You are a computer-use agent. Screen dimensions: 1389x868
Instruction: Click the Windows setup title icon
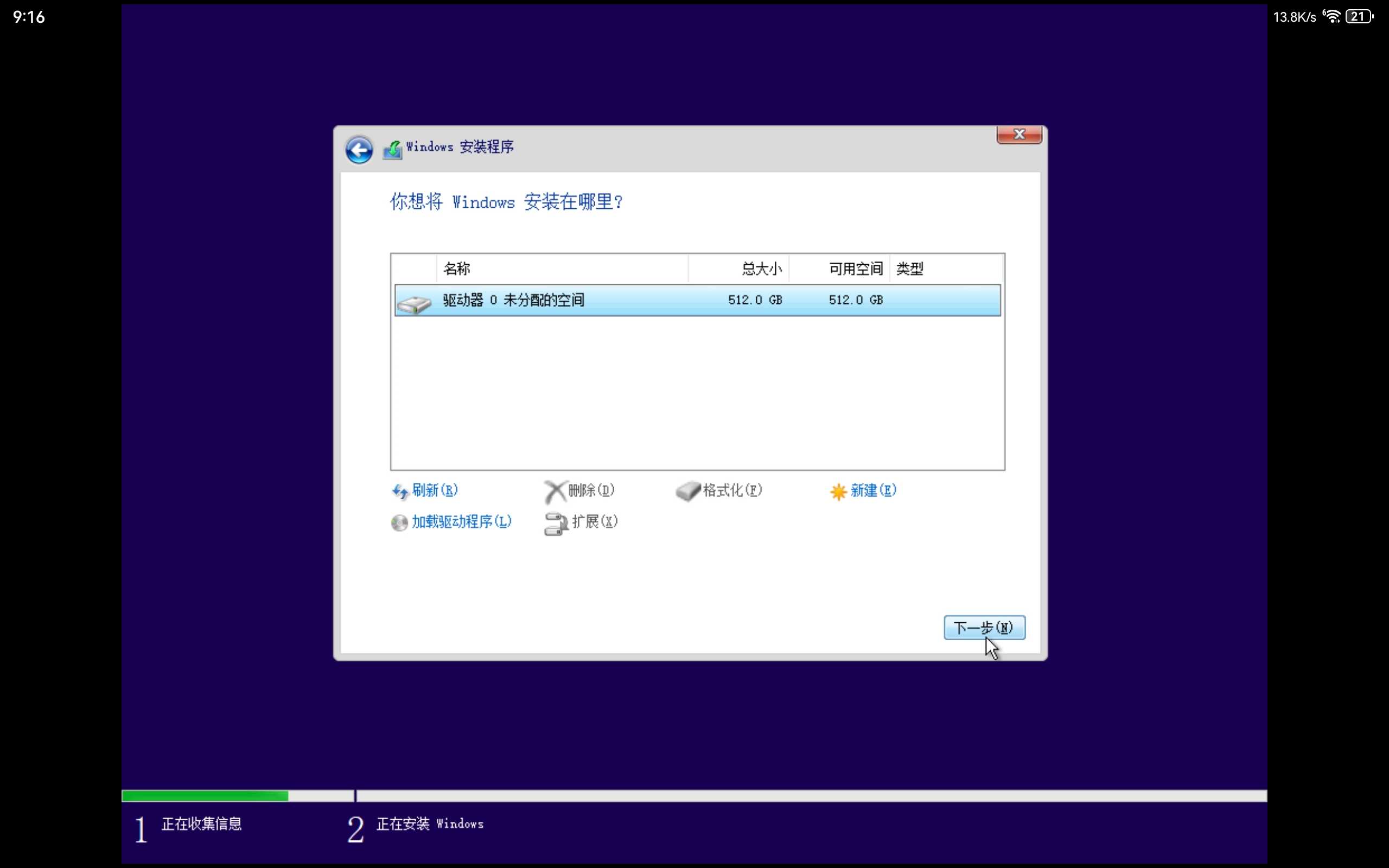pos(393,150)
